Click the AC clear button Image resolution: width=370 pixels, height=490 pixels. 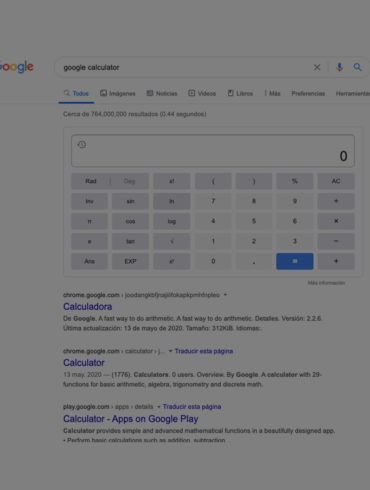pos(336,181)
